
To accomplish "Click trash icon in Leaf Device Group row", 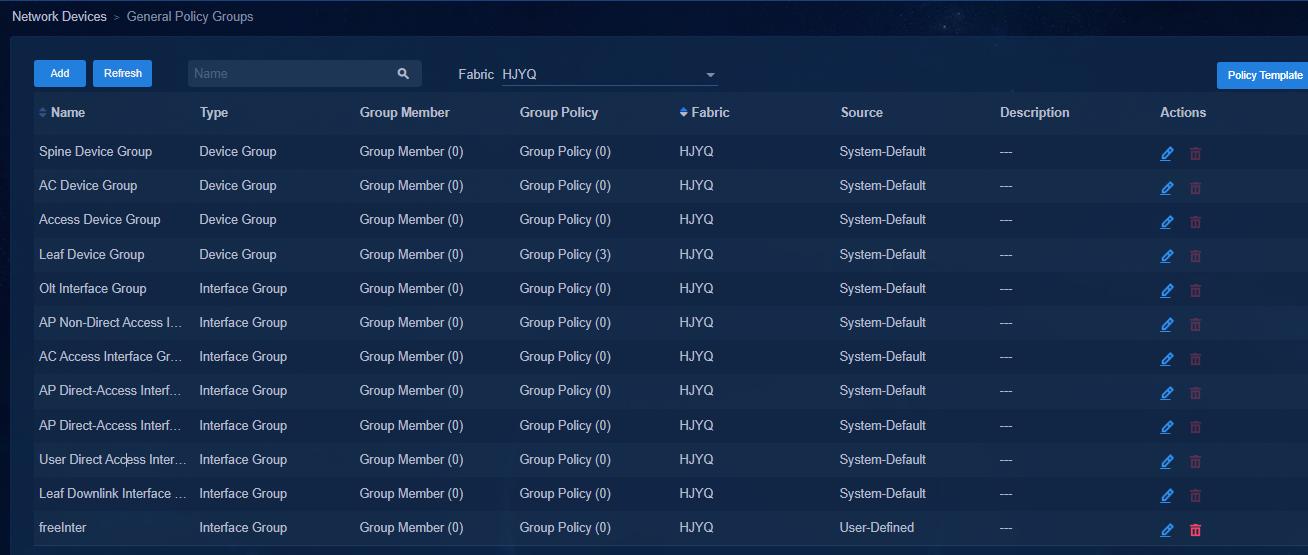I will coord(1195,256).
